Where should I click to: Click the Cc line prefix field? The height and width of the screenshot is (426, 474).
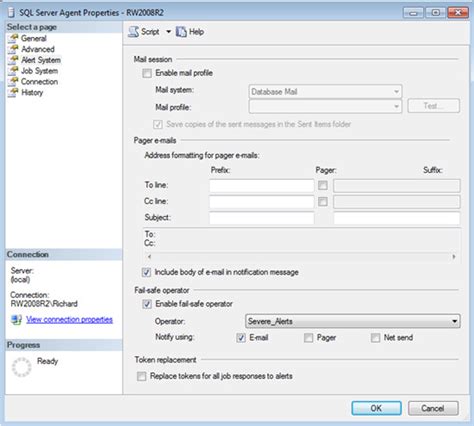pyautogui.click(x=262, y=202)
